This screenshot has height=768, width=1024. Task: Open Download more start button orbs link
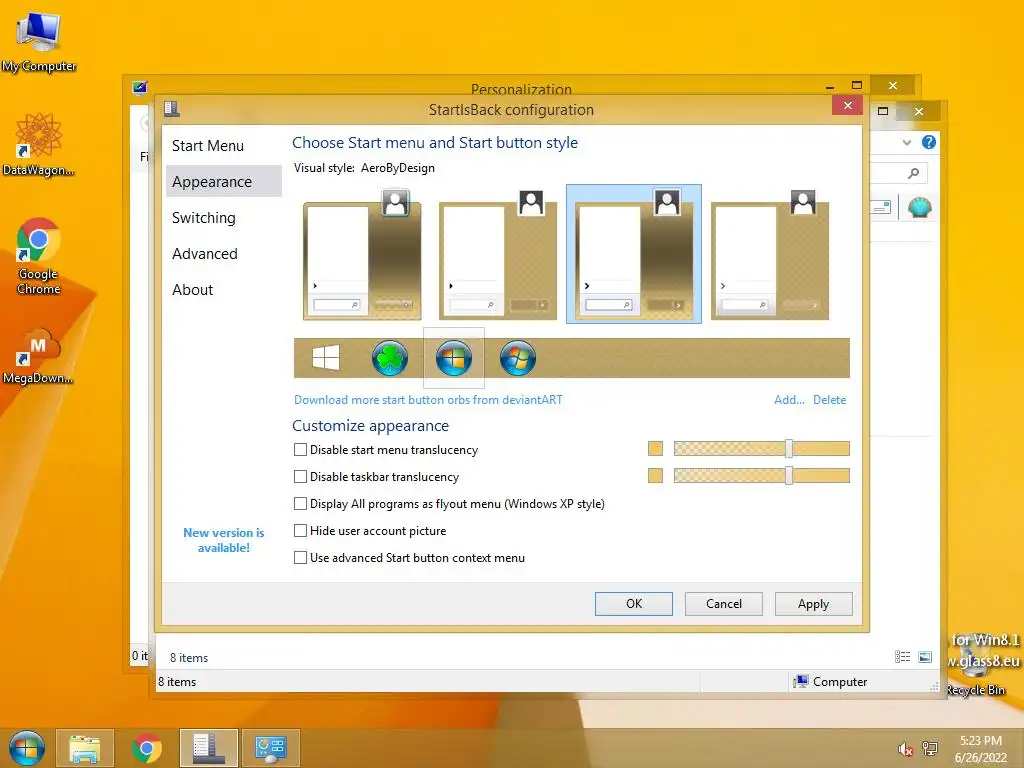[428, 400]
